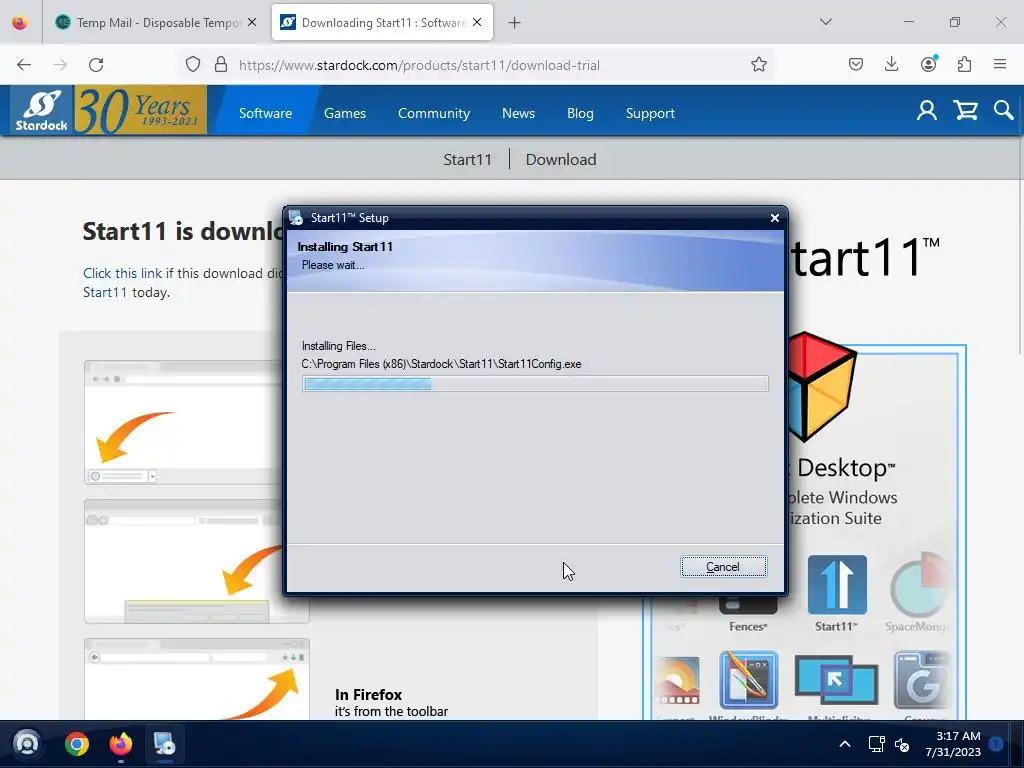Open the site search icon

point(1003,110)
